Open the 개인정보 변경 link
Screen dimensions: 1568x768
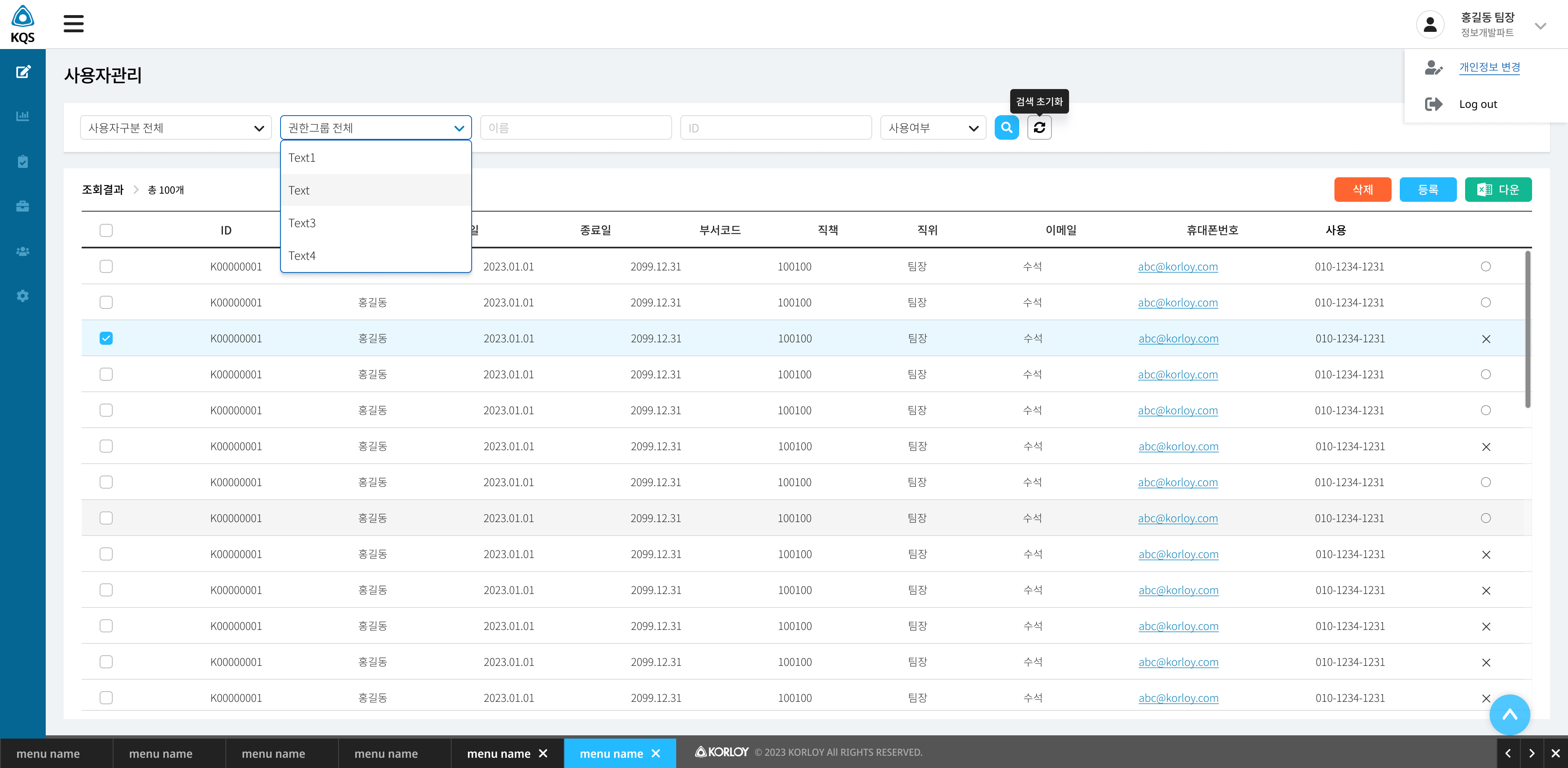(1489, 67)
